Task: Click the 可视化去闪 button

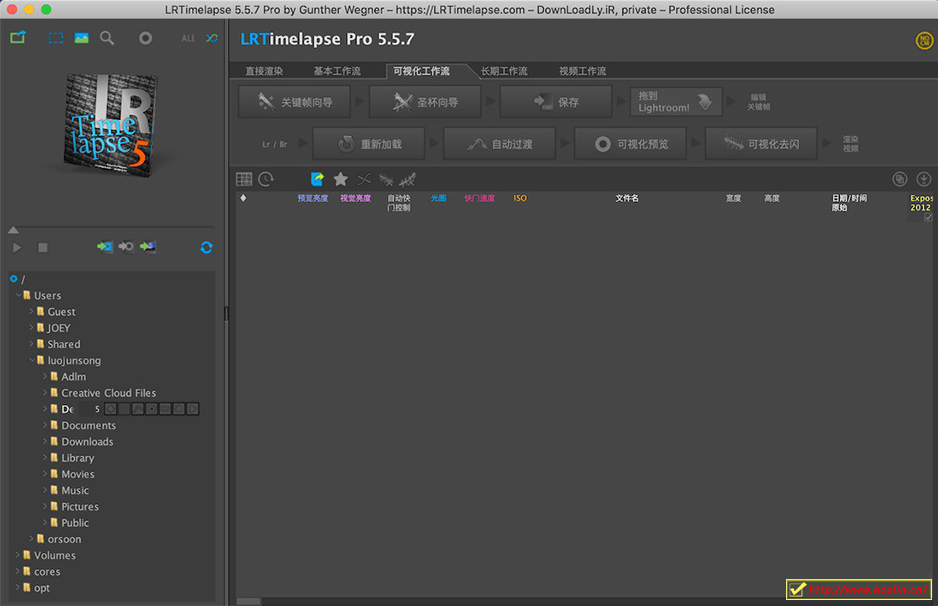Action: tap(761, 144)
